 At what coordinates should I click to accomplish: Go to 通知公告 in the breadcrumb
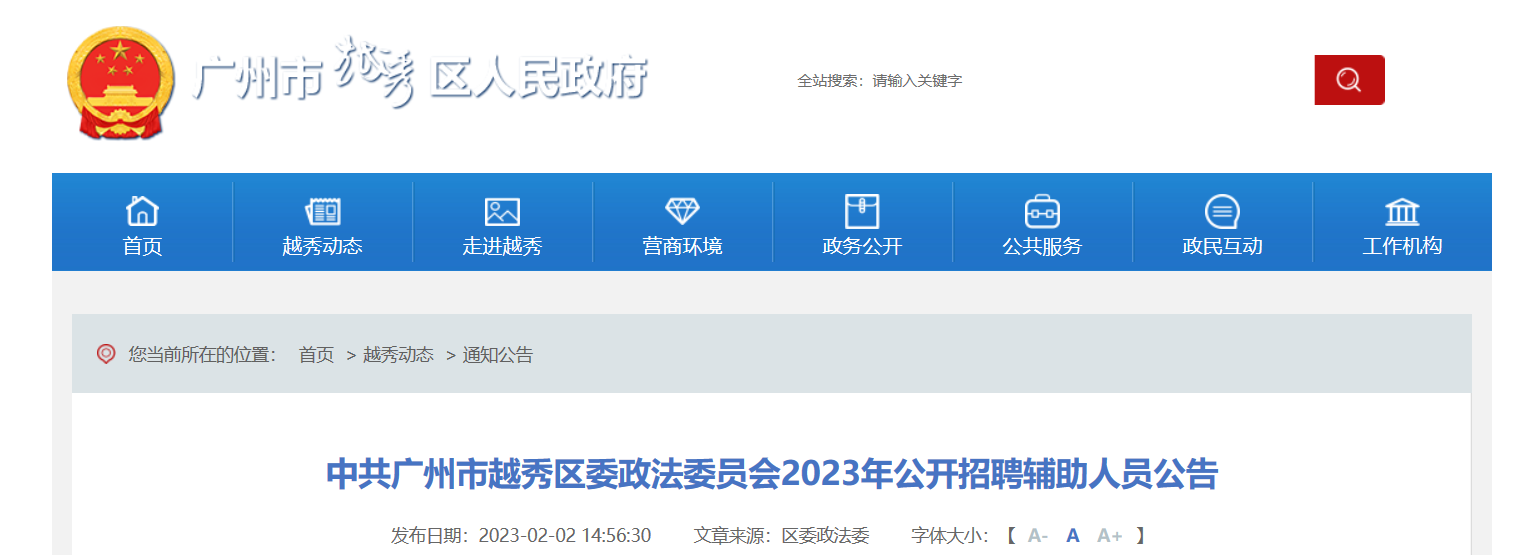(x=497, y=354)
